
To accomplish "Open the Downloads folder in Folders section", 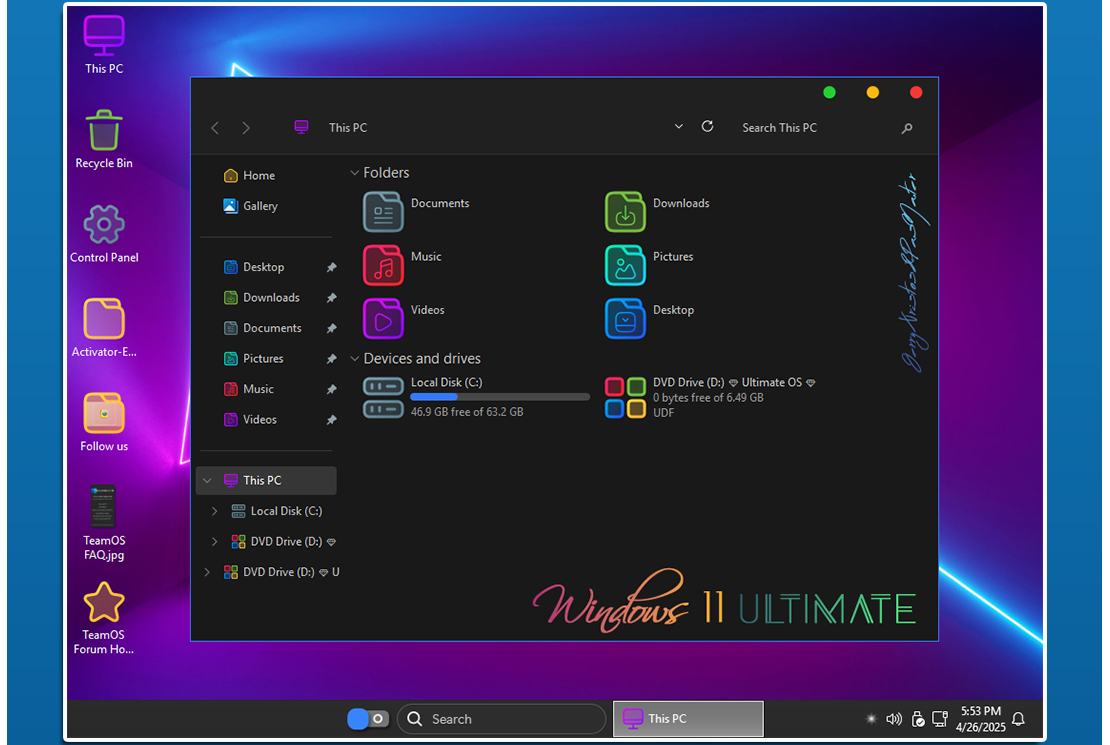I will 625,212.
